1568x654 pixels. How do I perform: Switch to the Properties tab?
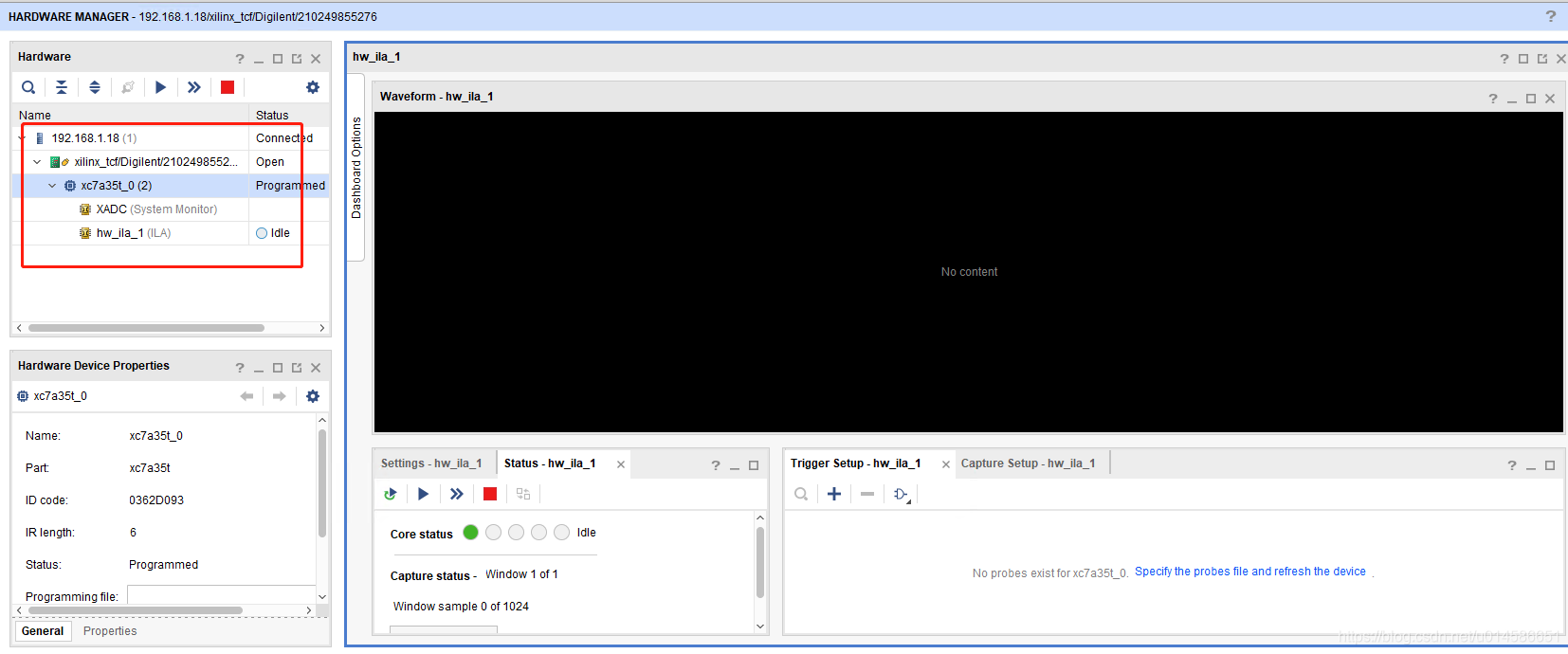click(x=110, y=631)
